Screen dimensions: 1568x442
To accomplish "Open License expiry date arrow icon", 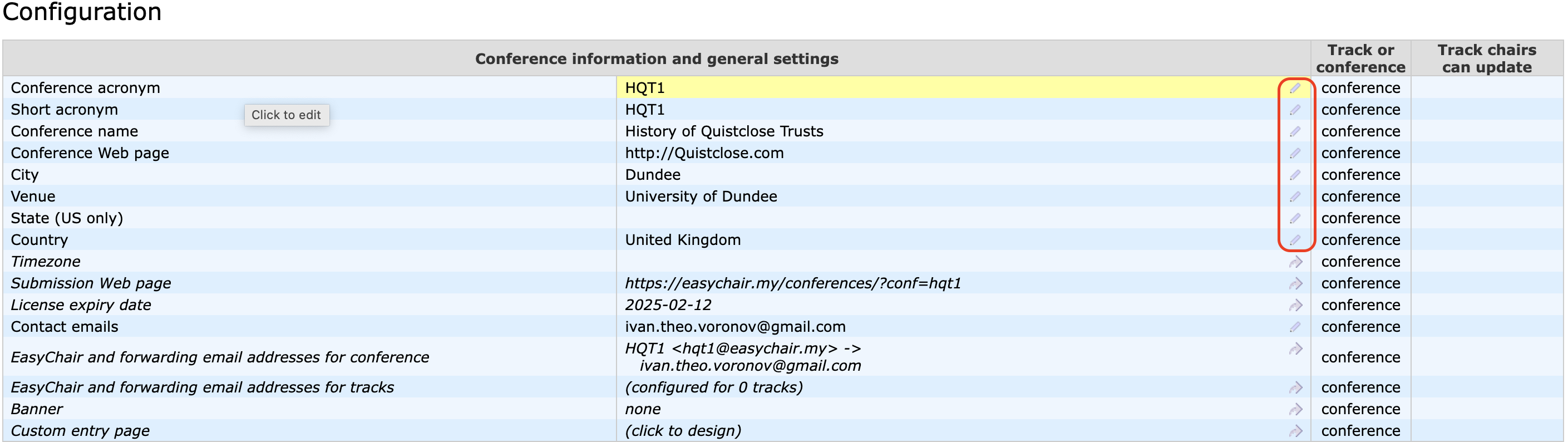I will [1295, 306].
